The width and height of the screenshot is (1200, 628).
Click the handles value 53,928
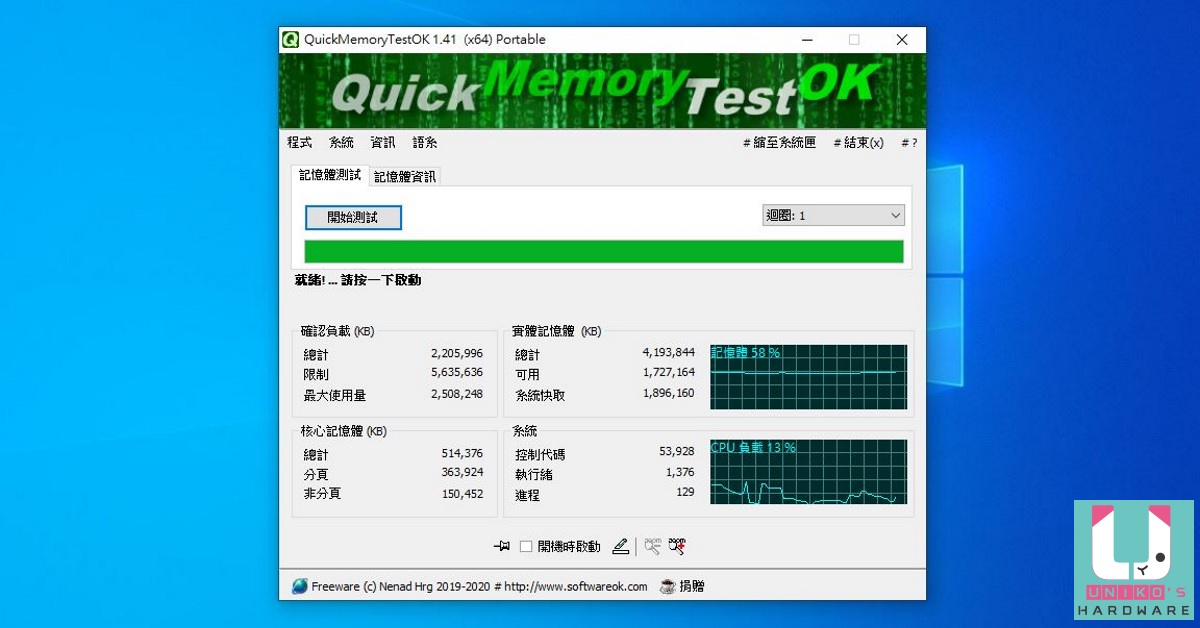[677, 452]
